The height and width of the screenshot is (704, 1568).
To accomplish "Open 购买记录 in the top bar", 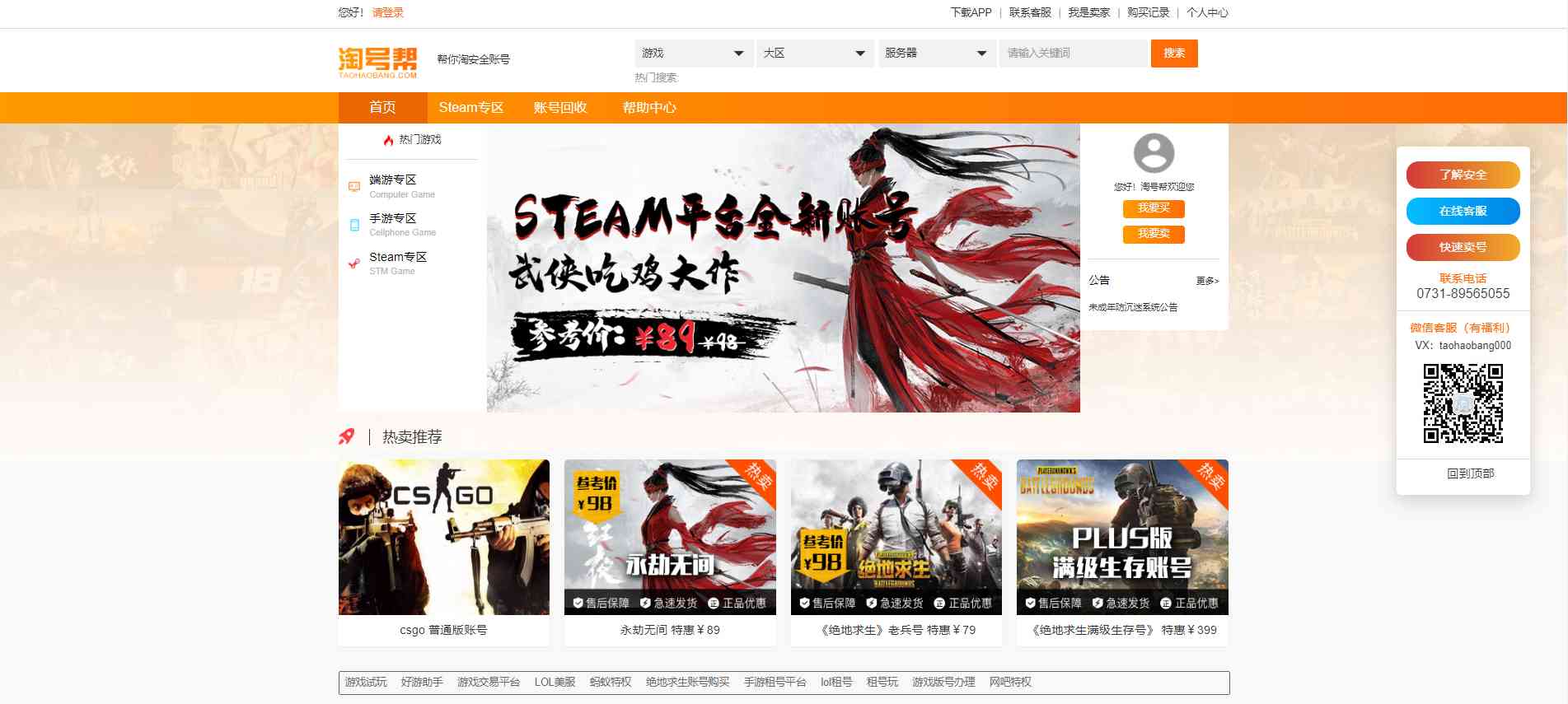I will click(x=1149, y=12).
